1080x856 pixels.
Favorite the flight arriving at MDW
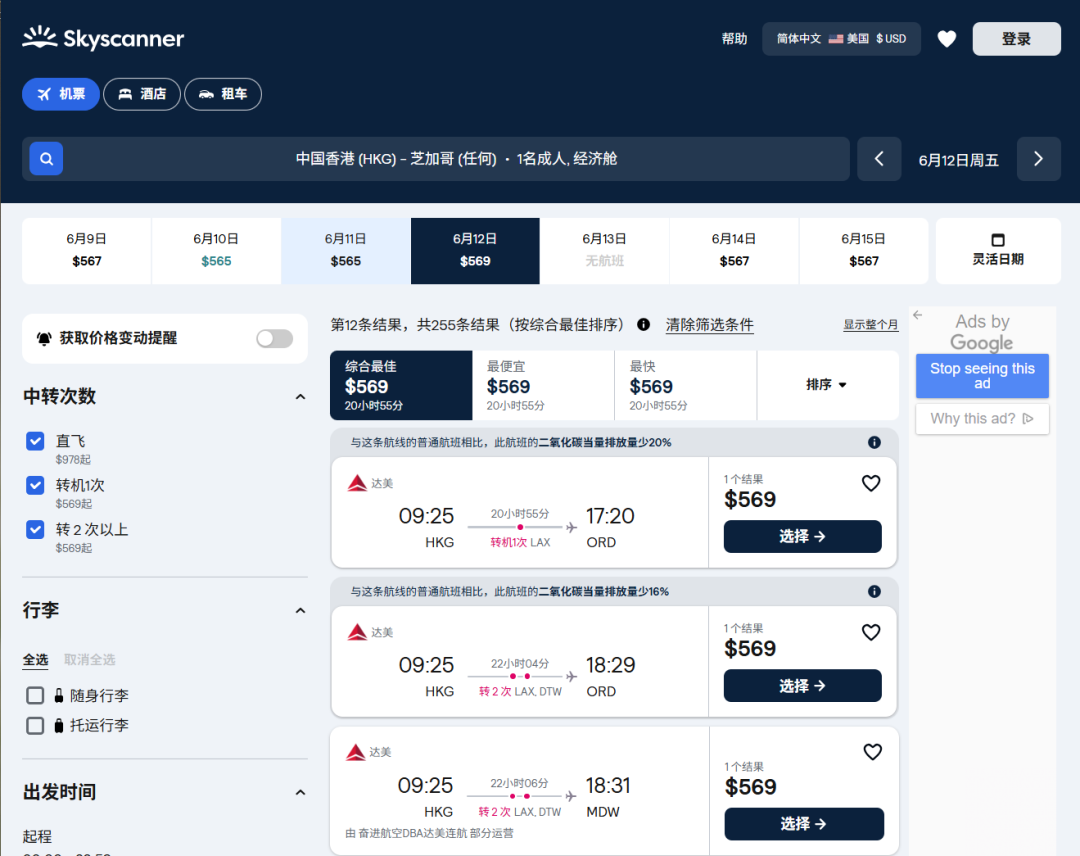(872, 752)
